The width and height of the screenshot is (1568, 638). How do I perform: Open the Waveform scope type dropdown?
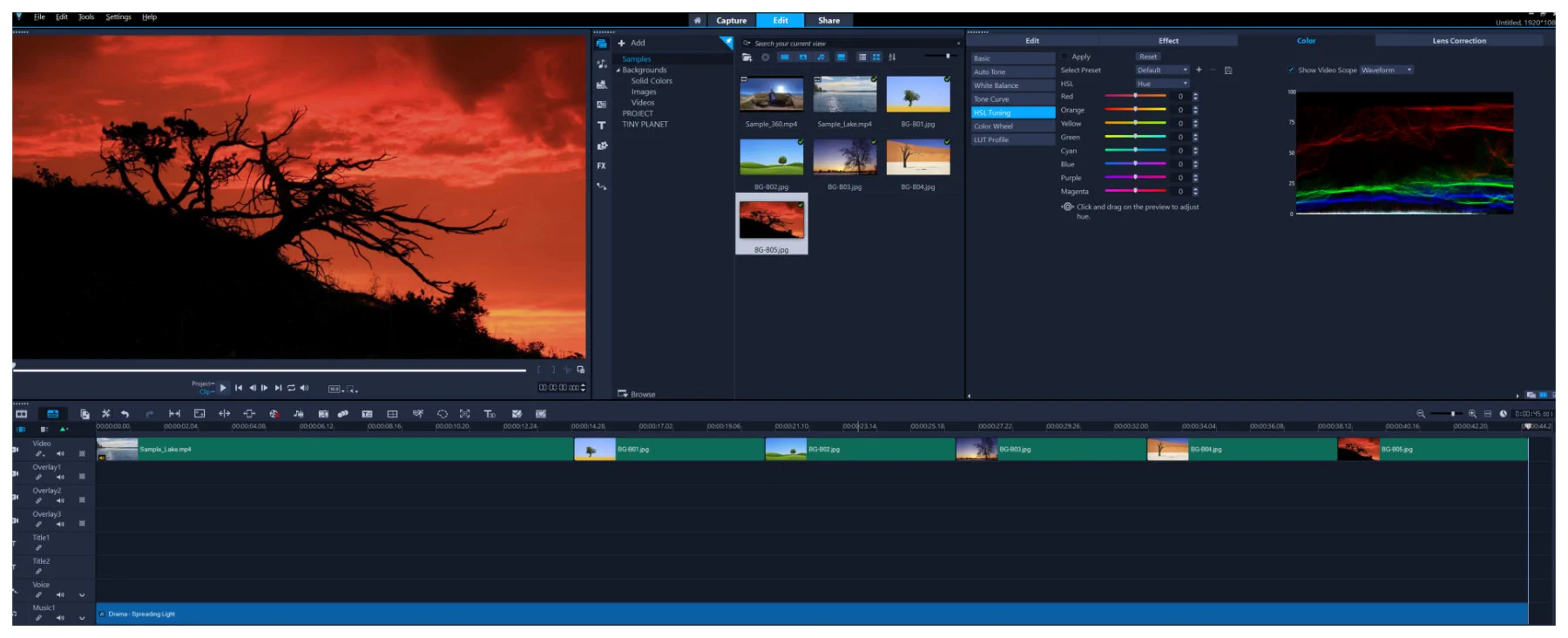[1386, 71]
